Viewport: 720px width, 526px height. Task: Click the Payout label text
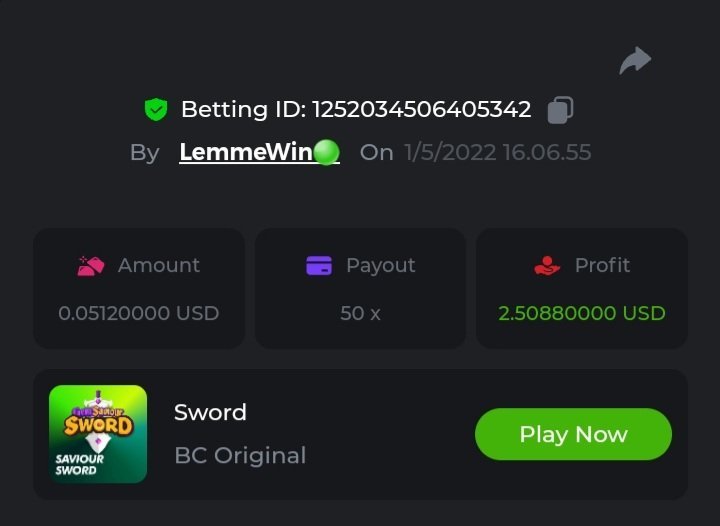(381, 266)
